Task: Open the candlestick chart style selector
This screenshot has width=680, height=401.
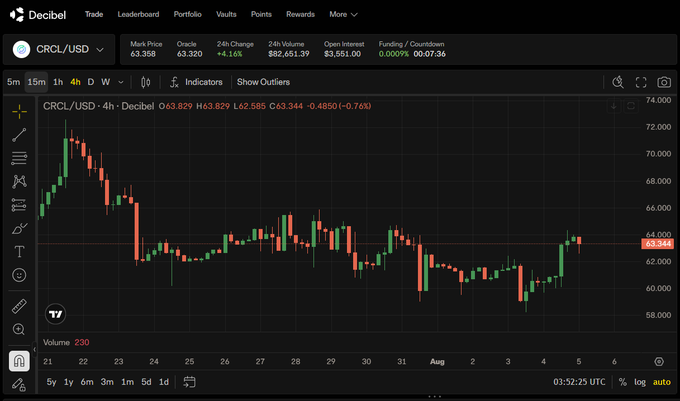Action: [x=146, y=82]
